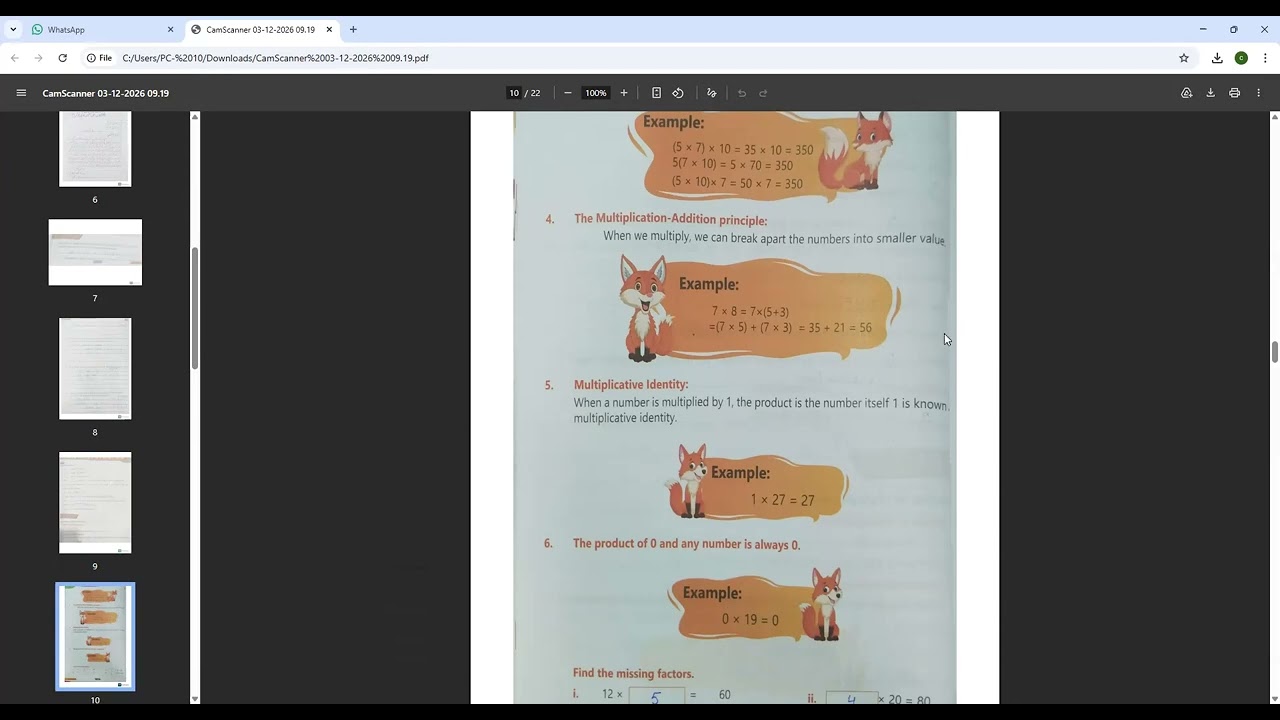
Task: Click the document scroll down arrow
Action: coord(1275,698)
